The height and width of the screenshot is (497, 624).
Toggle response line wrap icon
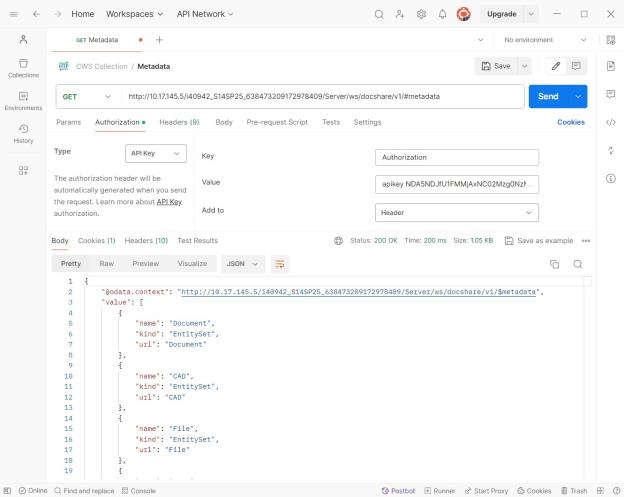tap(280, 264)
